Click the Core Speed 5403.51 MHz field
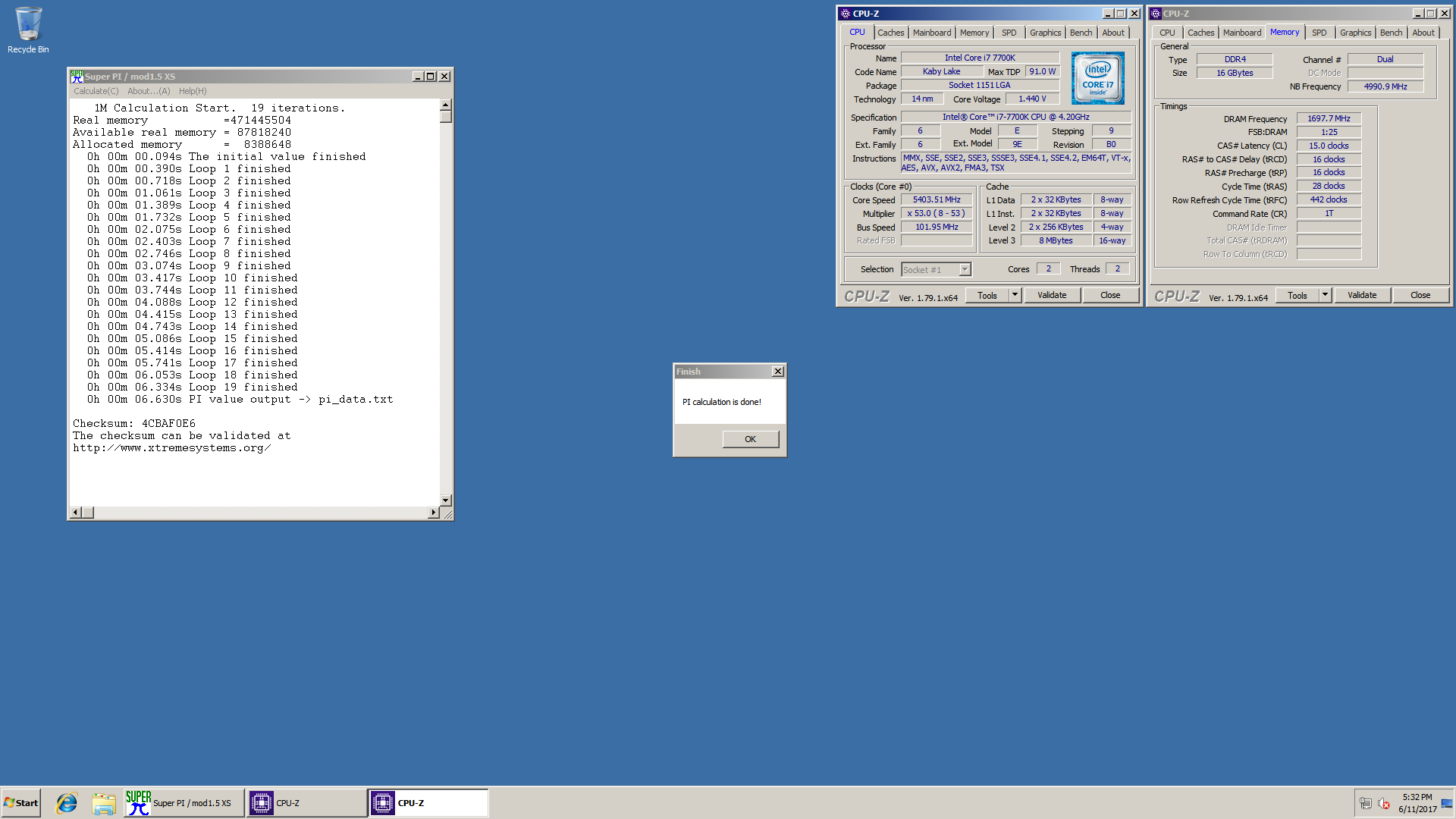Image resolution: width=1456 pixels, height=819 pixels. pos(937,200)
